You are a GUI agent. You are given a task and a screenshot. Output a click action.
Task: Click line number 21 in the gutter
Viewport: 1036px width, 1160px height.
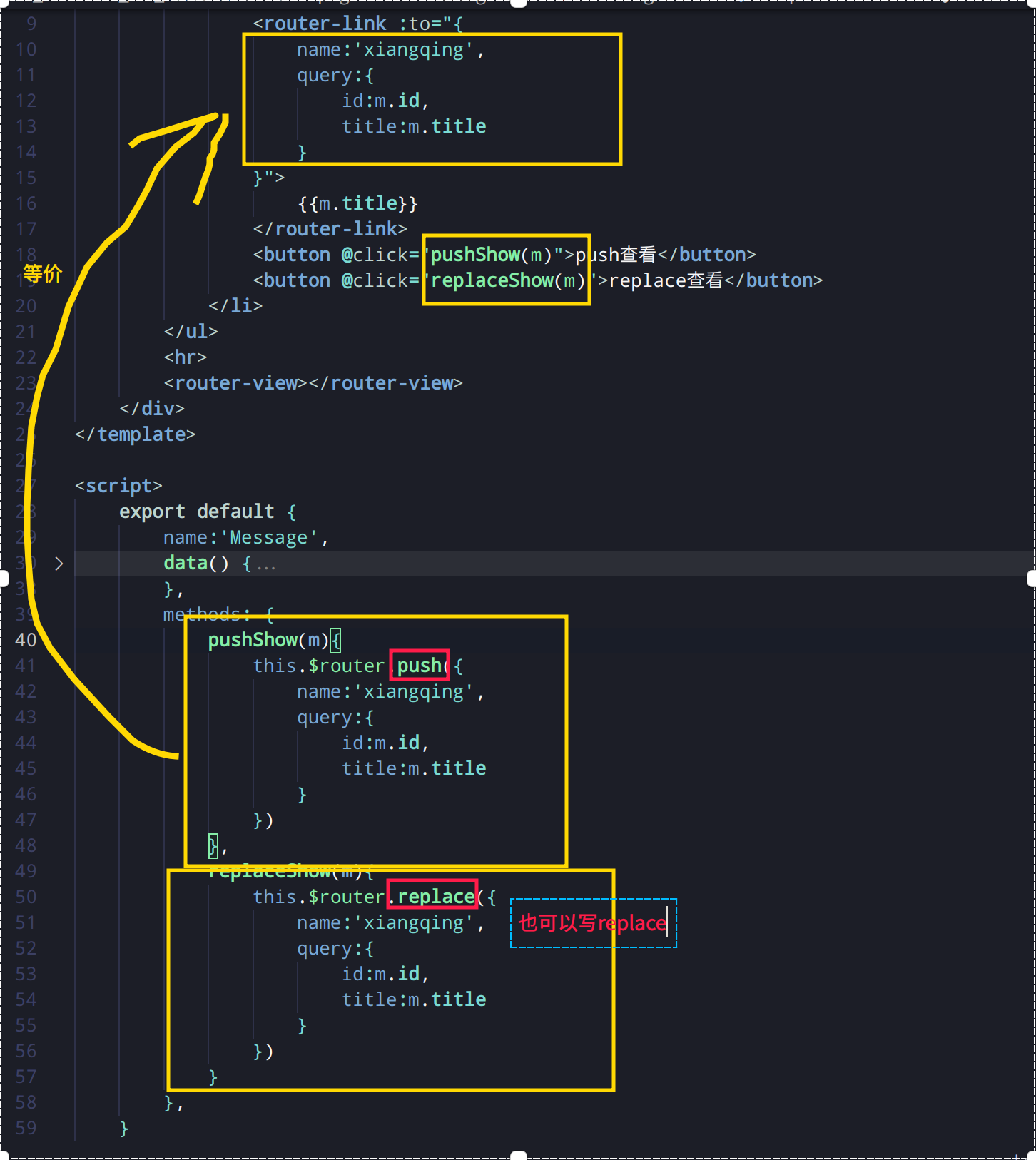tap(26, 332)
